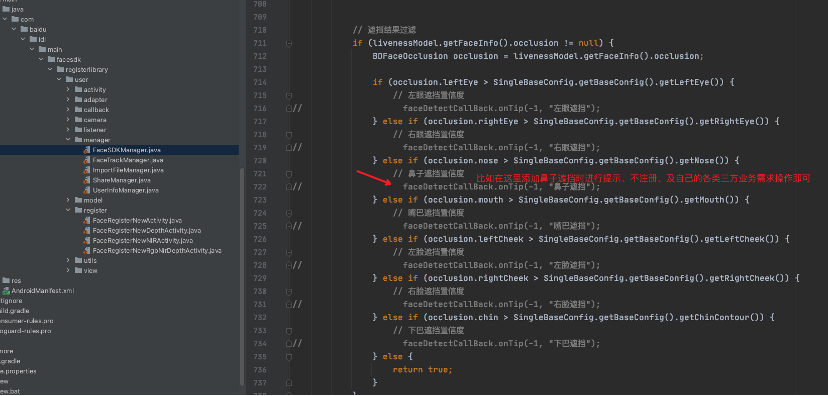Click fold marker on line 735 gutter

click(x=289, y=357)
